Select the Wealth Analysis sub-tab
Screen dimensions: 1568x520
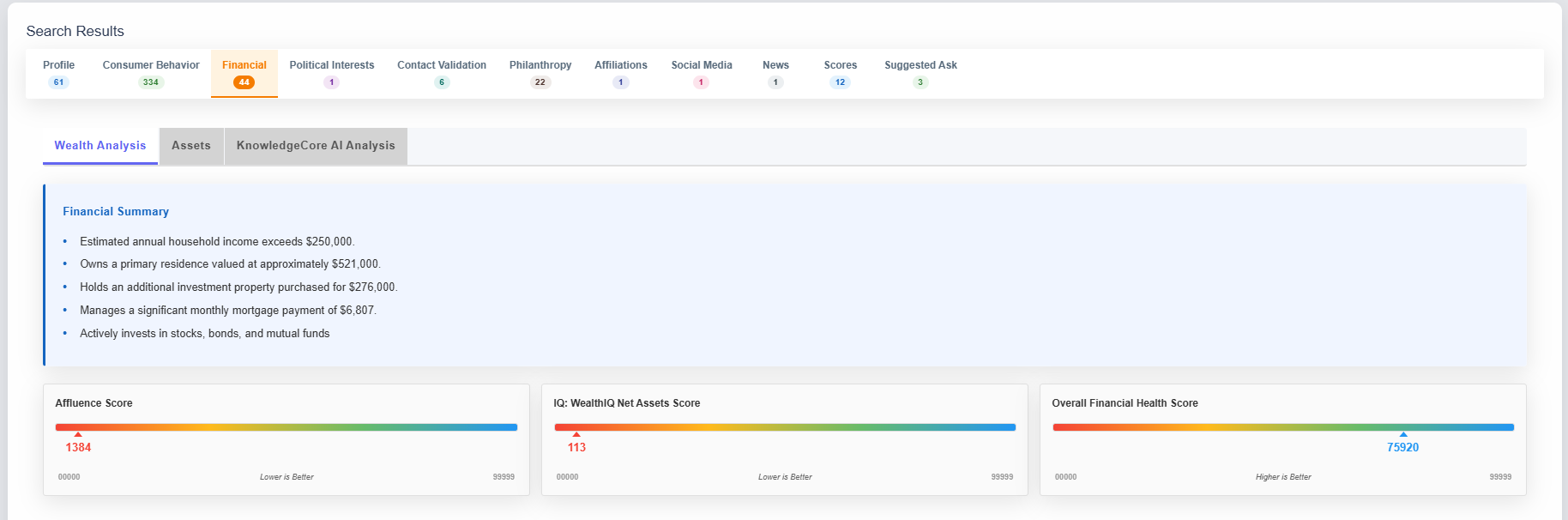(100, 146)
